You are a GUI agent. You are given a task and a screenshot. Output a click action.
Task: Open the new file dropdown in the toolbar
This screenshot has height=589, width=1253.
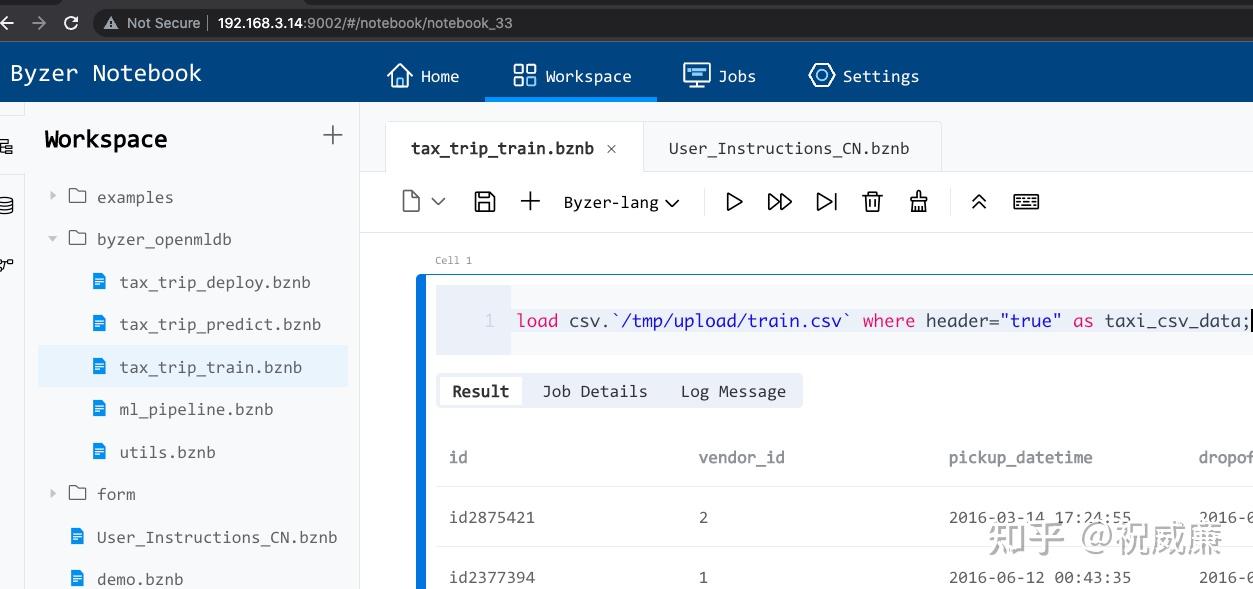coord(423,202)
